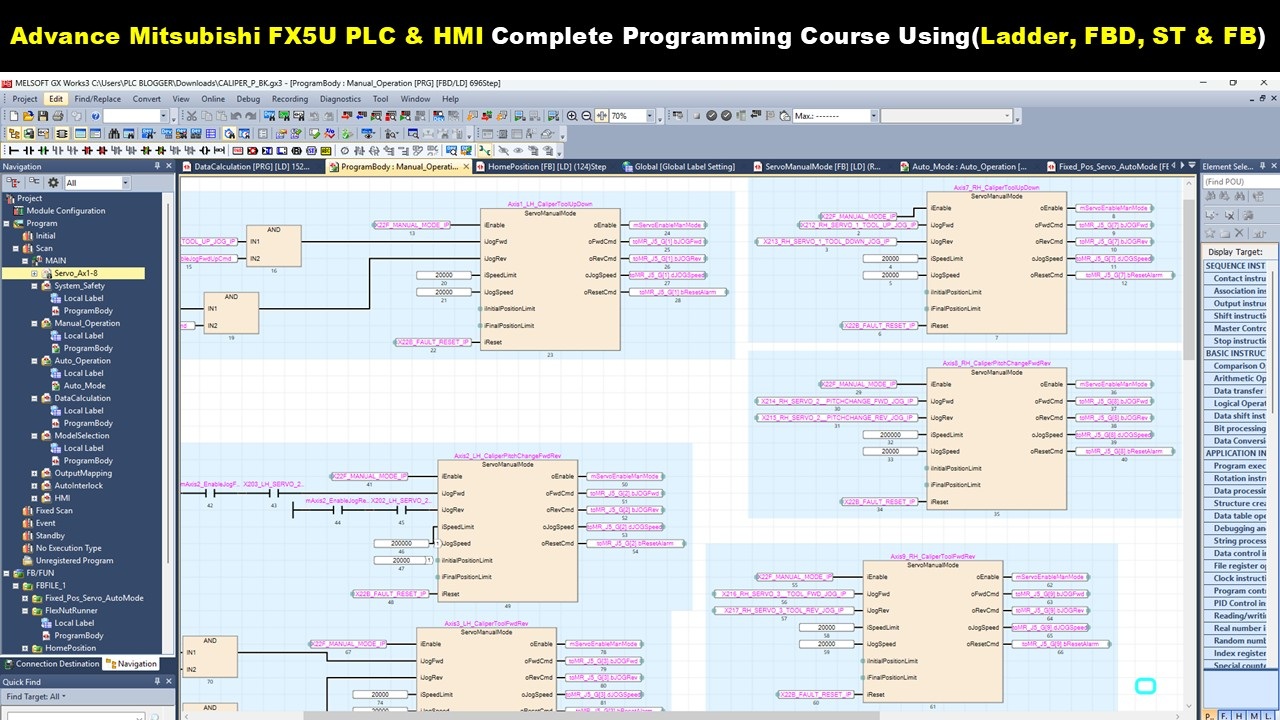Click the Zoom Out magnifier icon
Viewport: 1280px width, 720px height.
pyautogui.click(x=586, y=115)
